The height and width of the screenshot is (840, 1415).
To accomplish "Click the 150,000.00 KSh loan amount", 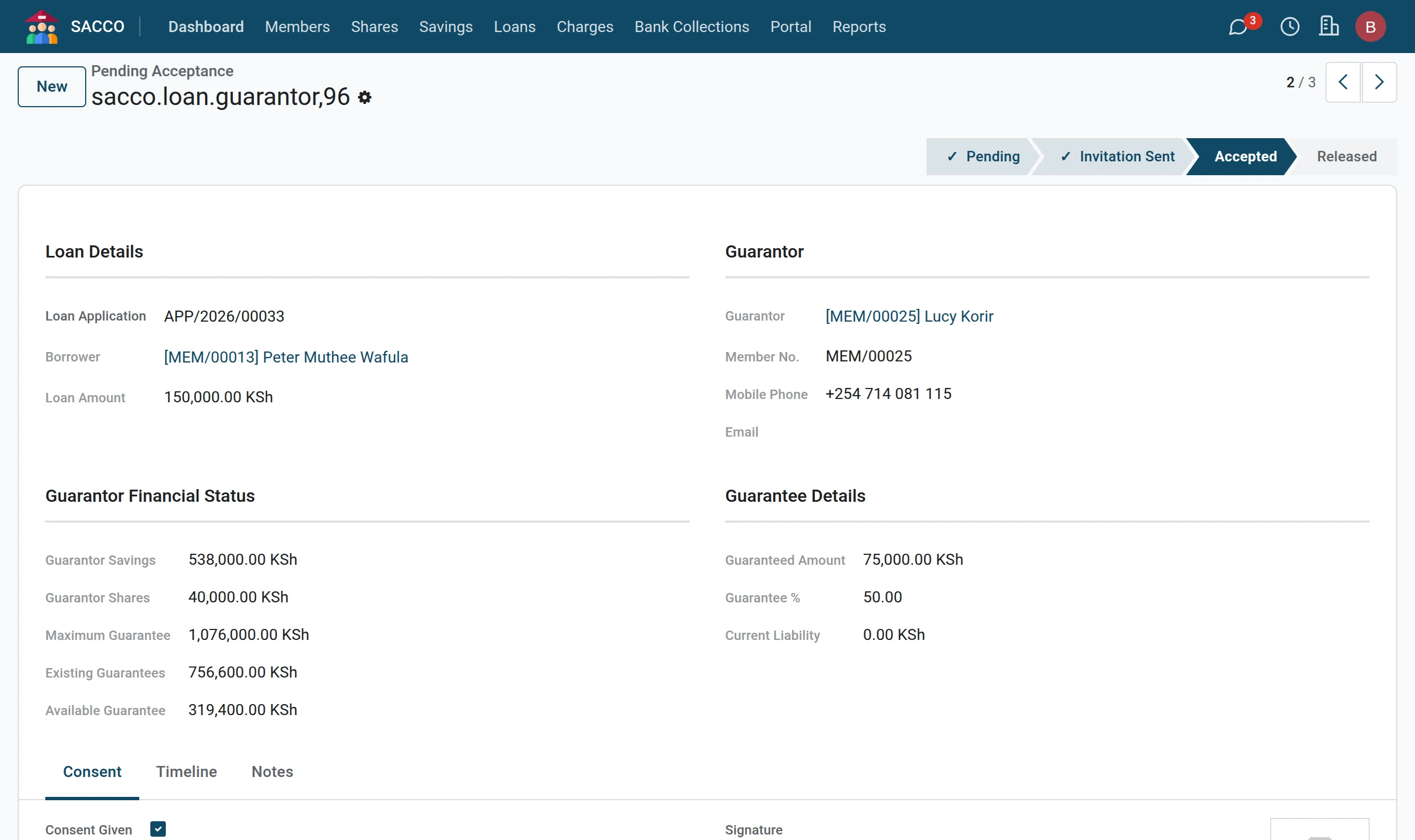I will pyautogui.click(x=218, y=397).
